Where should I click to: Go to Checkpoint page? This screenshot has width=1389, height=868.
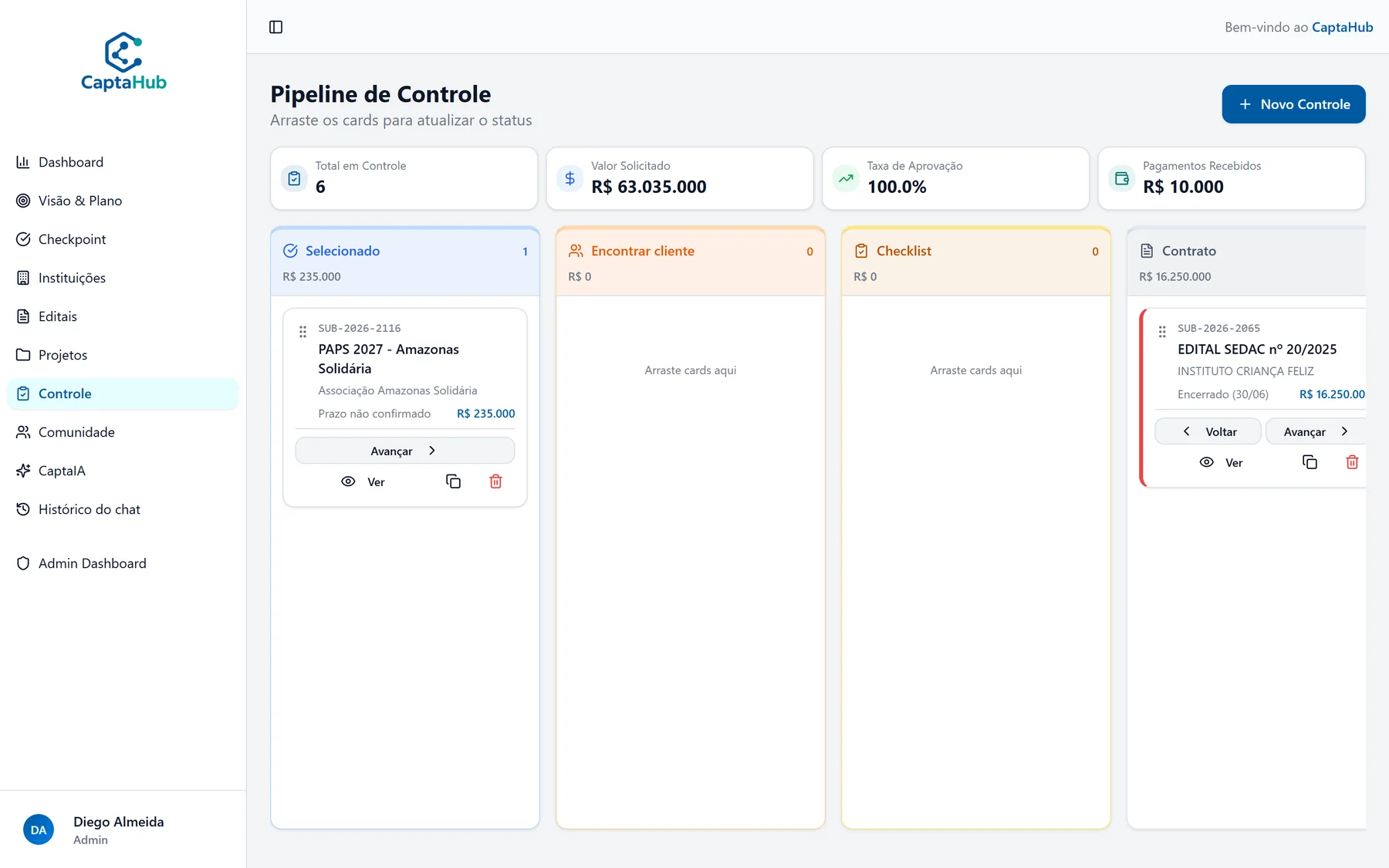pos(123,239)
